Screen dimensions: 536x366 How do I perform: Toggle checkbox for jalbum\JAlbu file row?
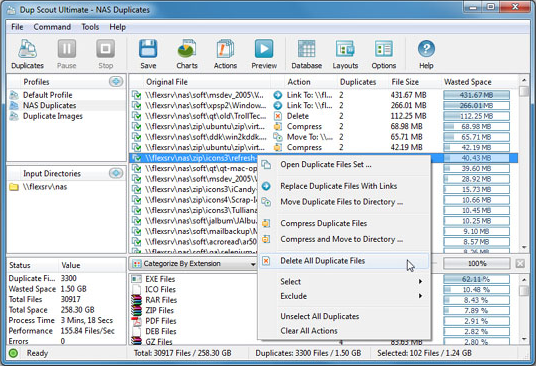pos(136,221)
